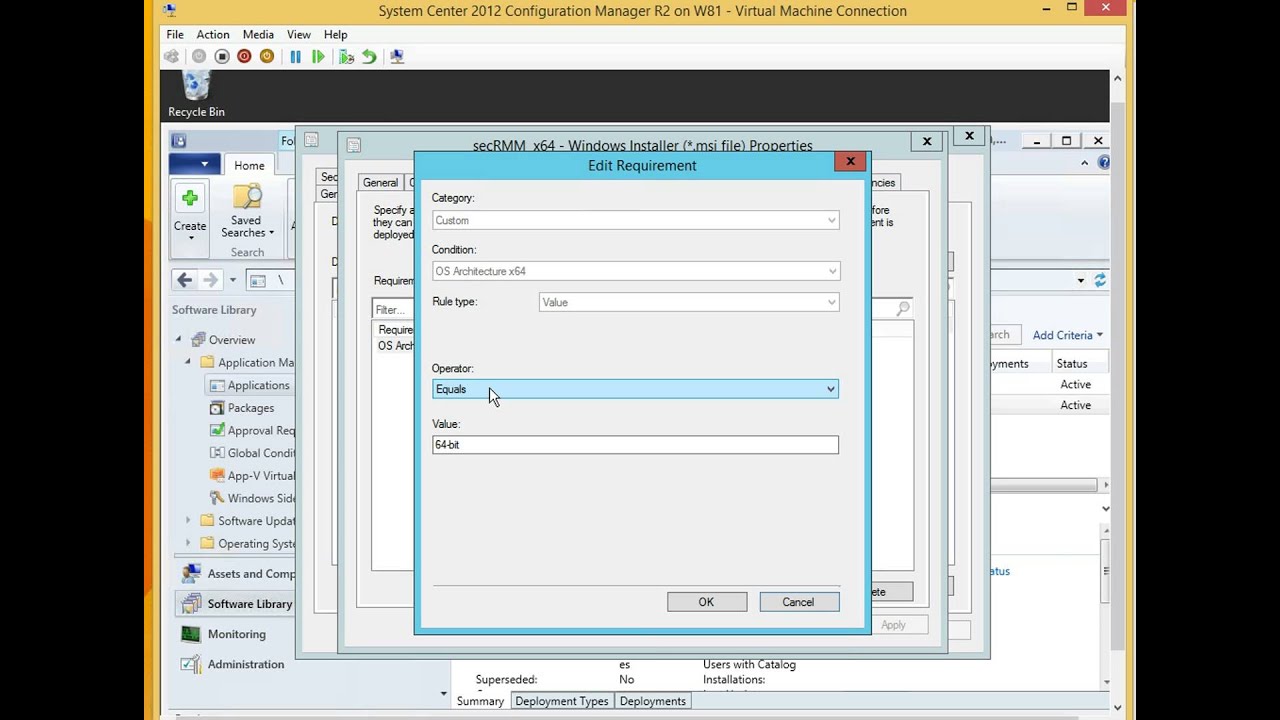Open the View menu
This screenshot has height=720, width=1280.
(298, 34)
